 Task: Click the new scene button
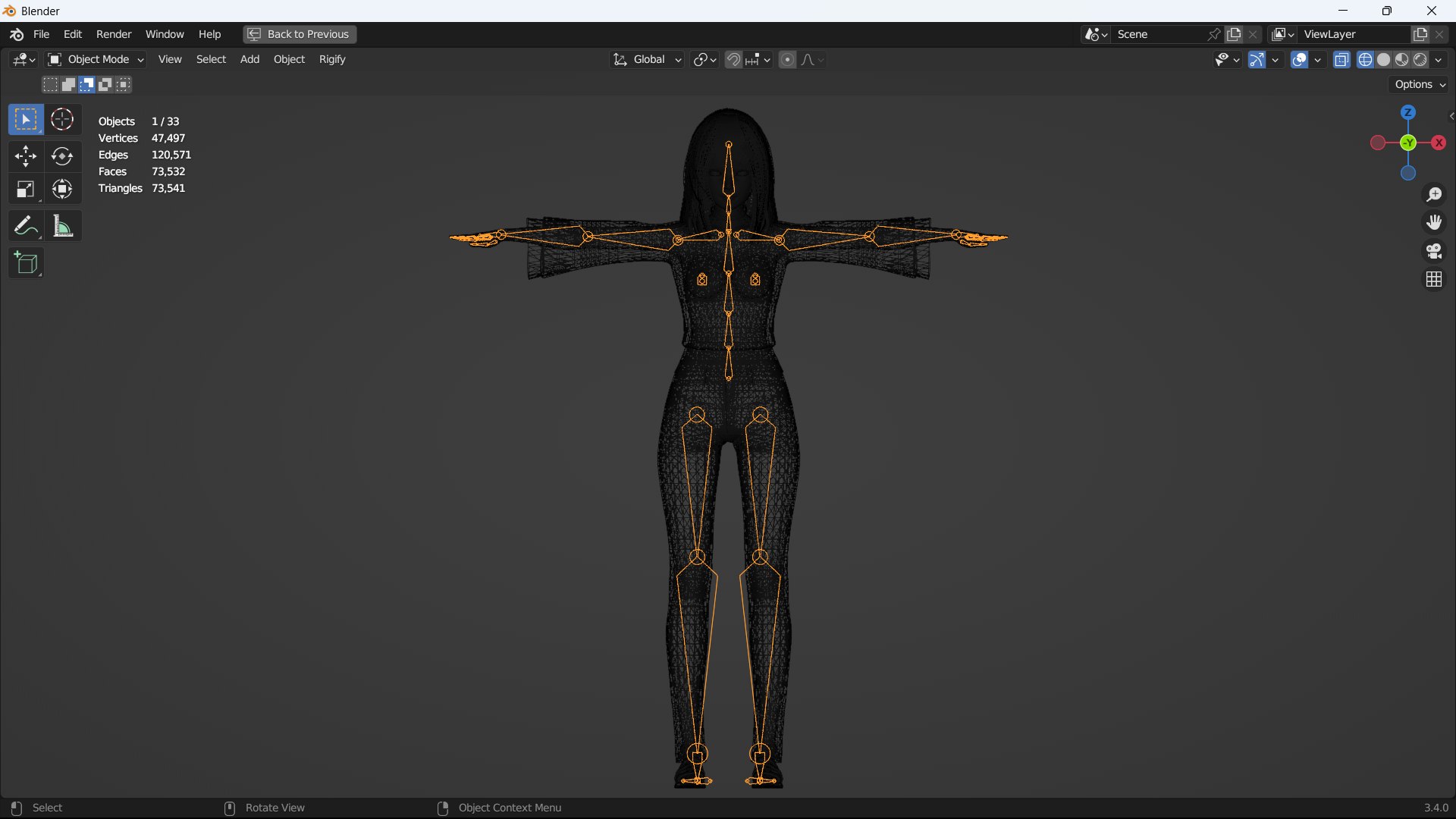[1235, 34]
